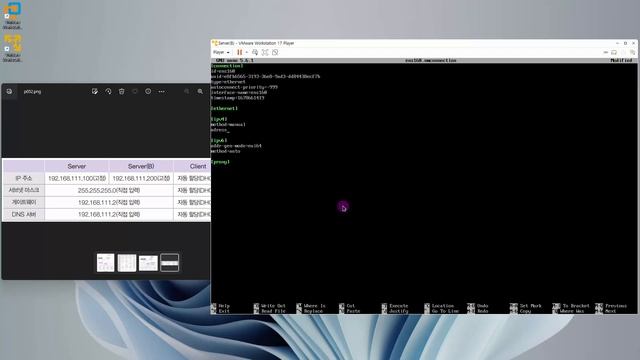Viewport: 640px width, 360px height.
Task: Click the 192.168.111.100 IP cell
Action: coord(77,178)
